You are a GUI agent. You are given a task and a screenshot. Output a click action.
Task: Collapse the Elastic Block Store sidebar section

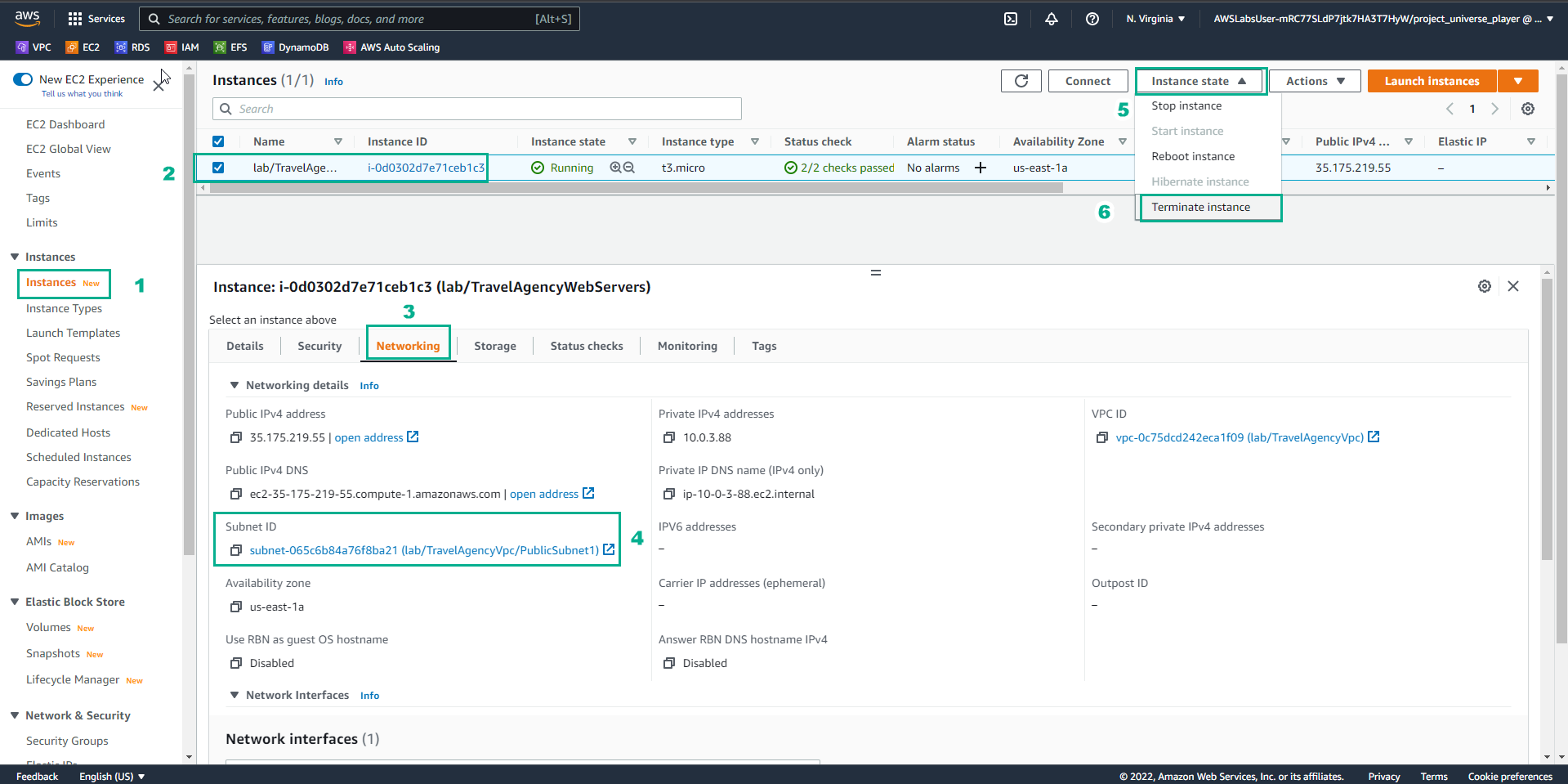click(x=15, y=602)
